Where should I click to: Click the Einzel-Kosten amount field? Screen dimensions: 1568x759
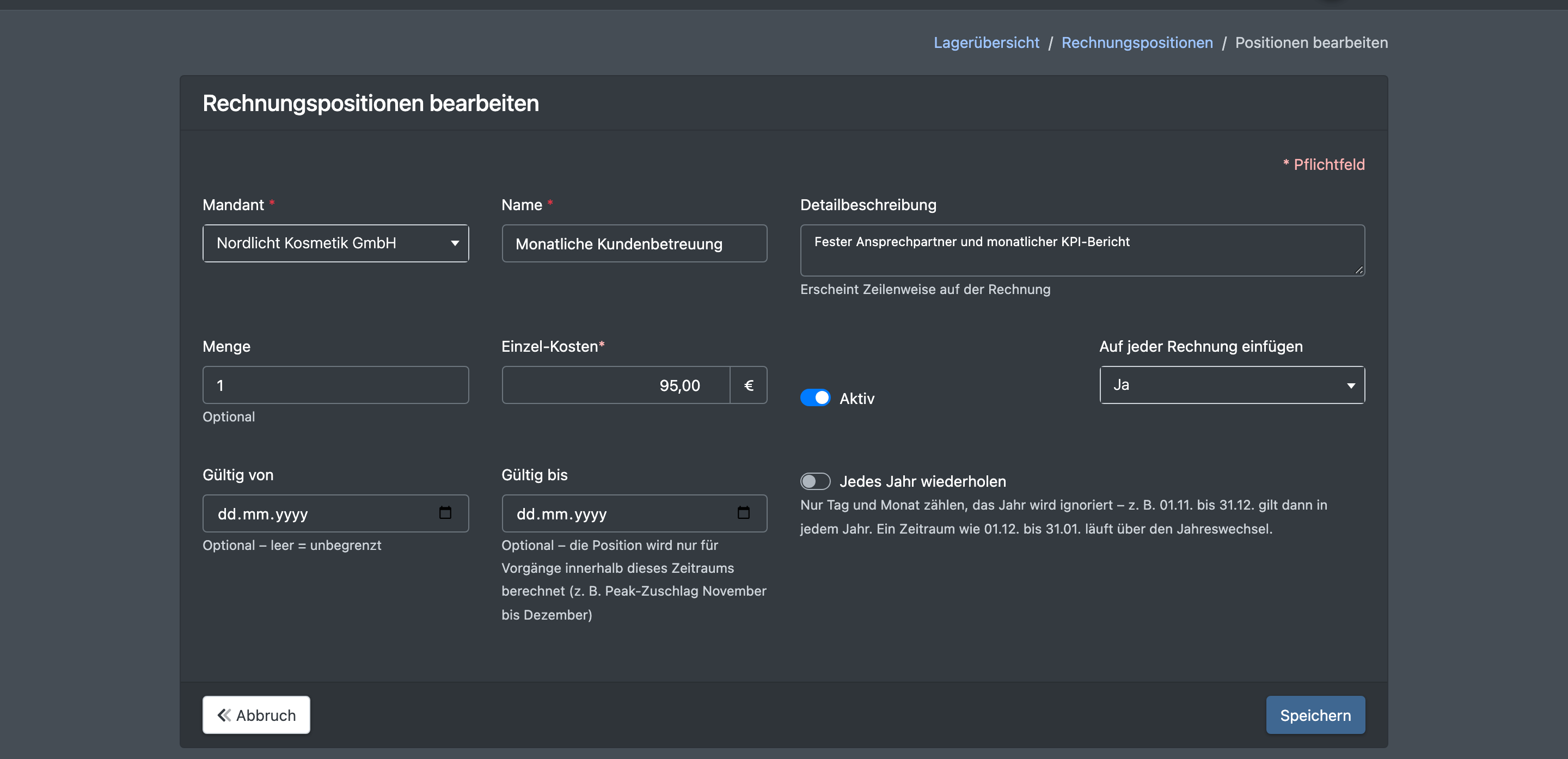[615, 385]
